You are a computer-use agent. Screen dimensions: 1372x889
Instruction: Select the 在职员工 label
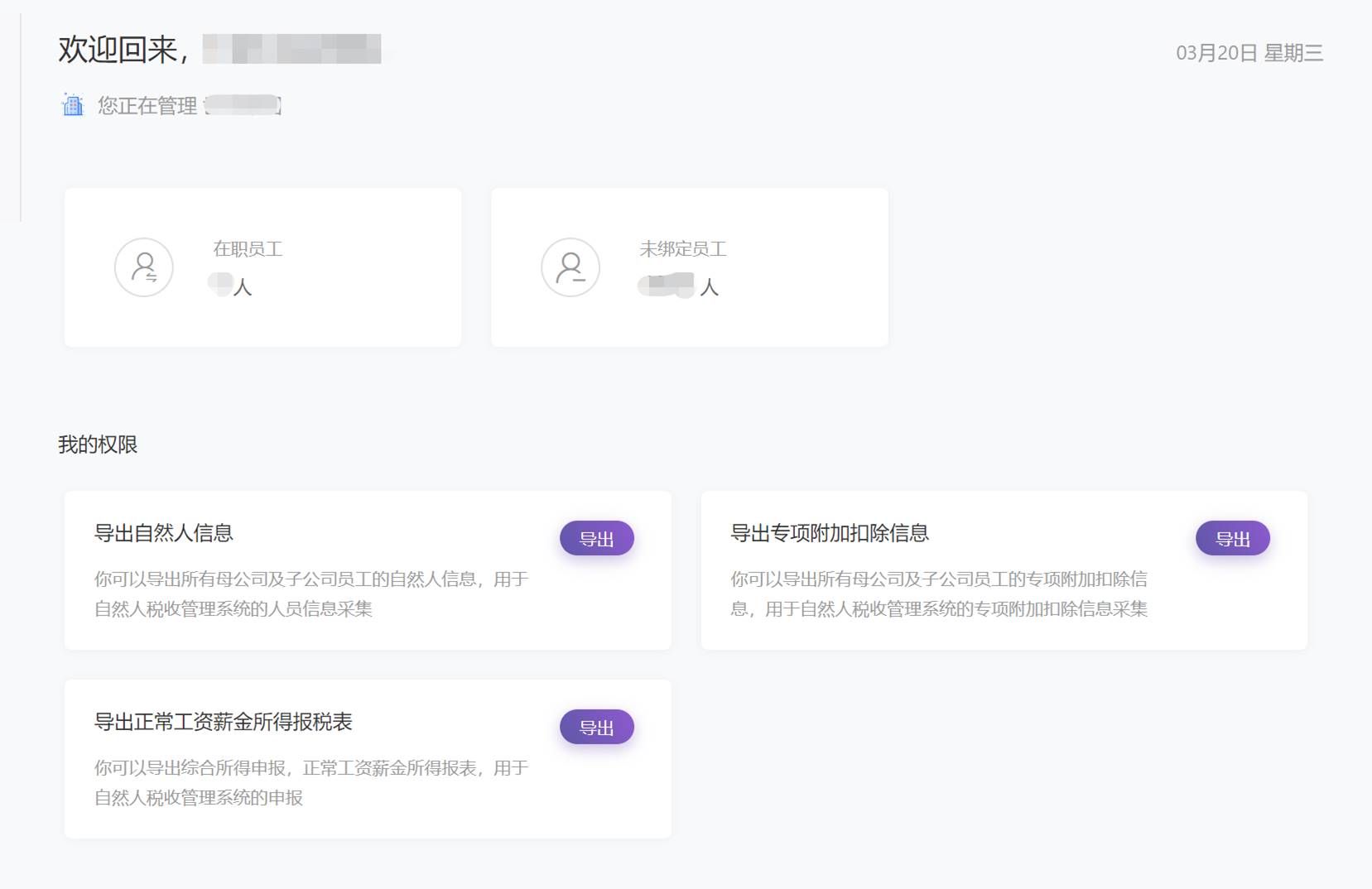[x=248, y=249]
